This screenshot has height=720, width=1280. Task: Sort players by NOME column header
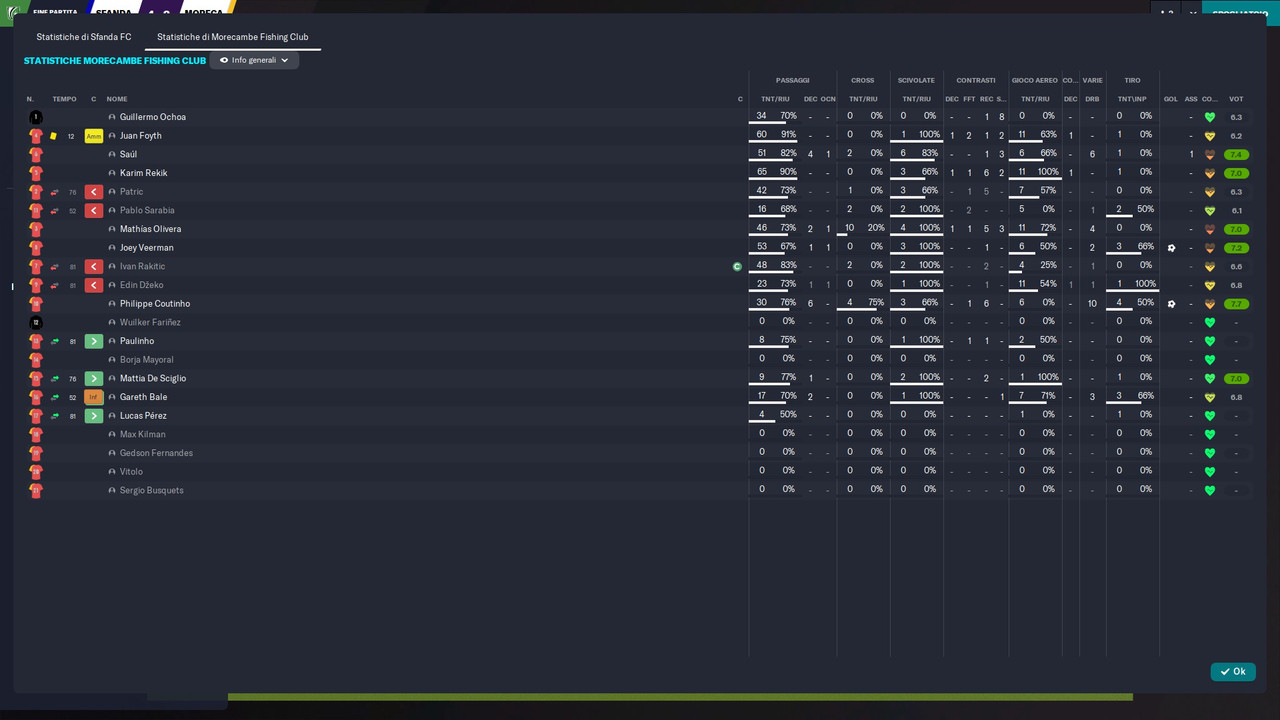[117, 99]
